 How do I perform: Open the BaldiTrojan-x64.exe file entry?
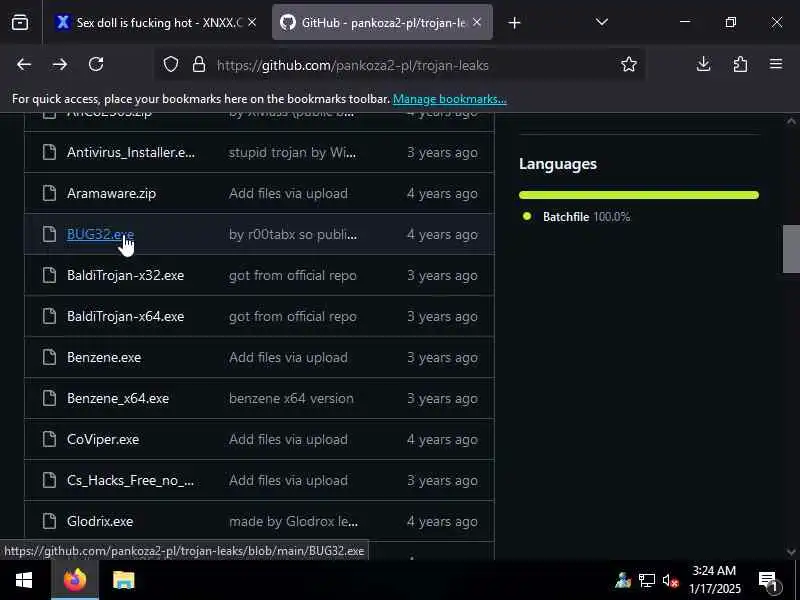(126, 316)
